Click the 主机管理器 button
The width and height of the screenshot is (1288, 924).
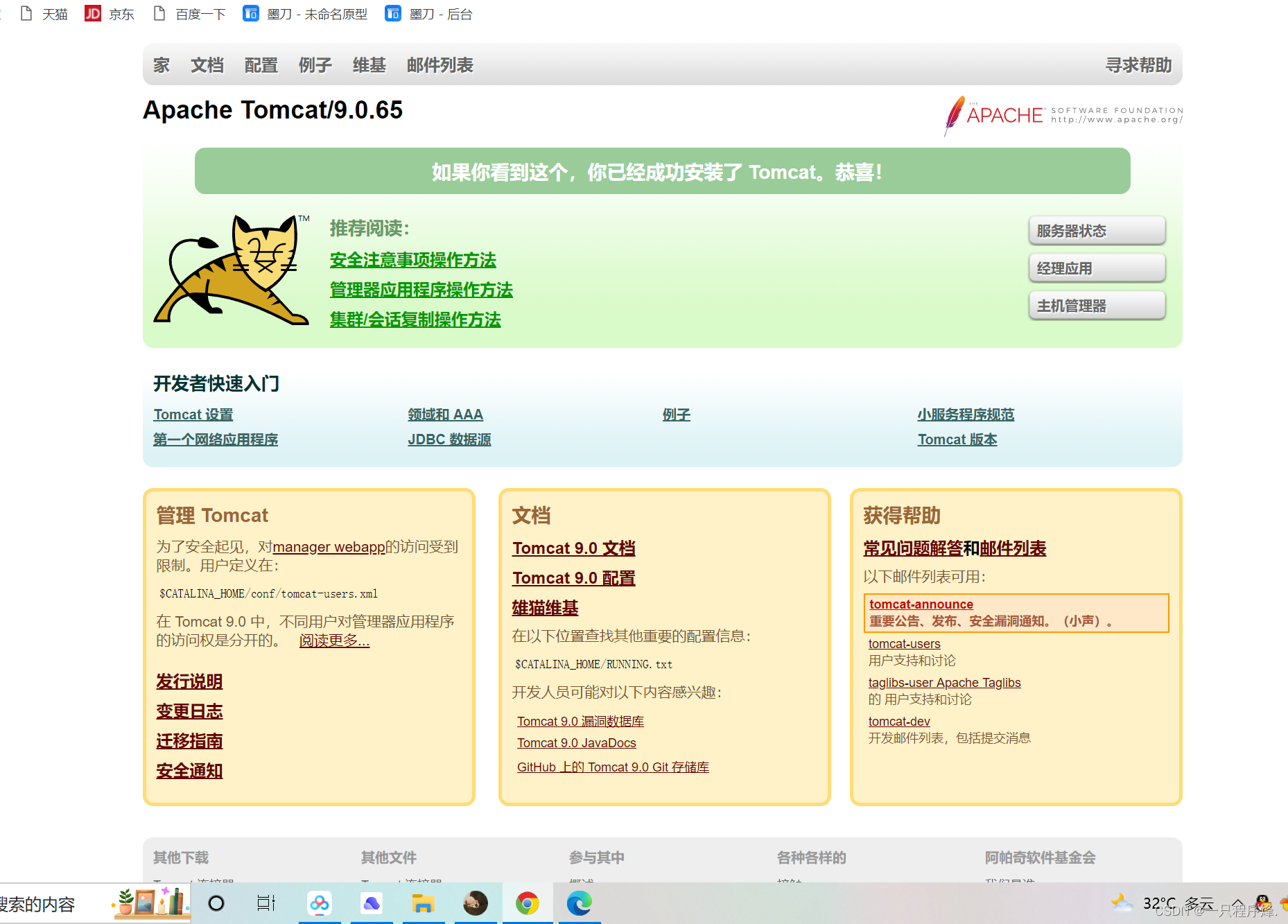click(1097, 306)
